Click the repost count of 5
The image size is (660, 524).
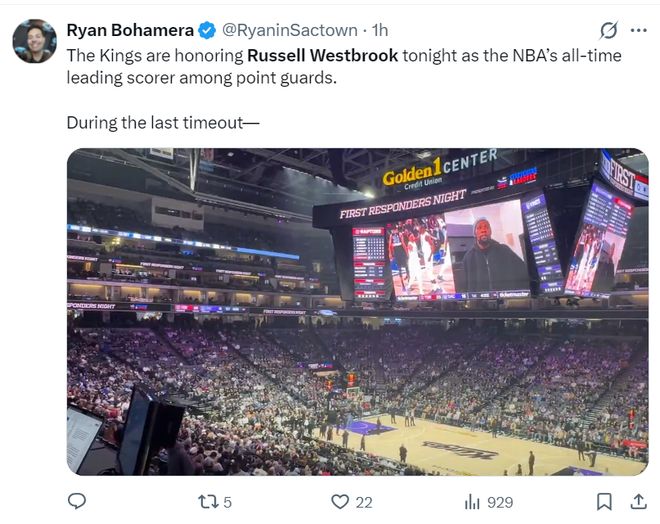[228, 502]
